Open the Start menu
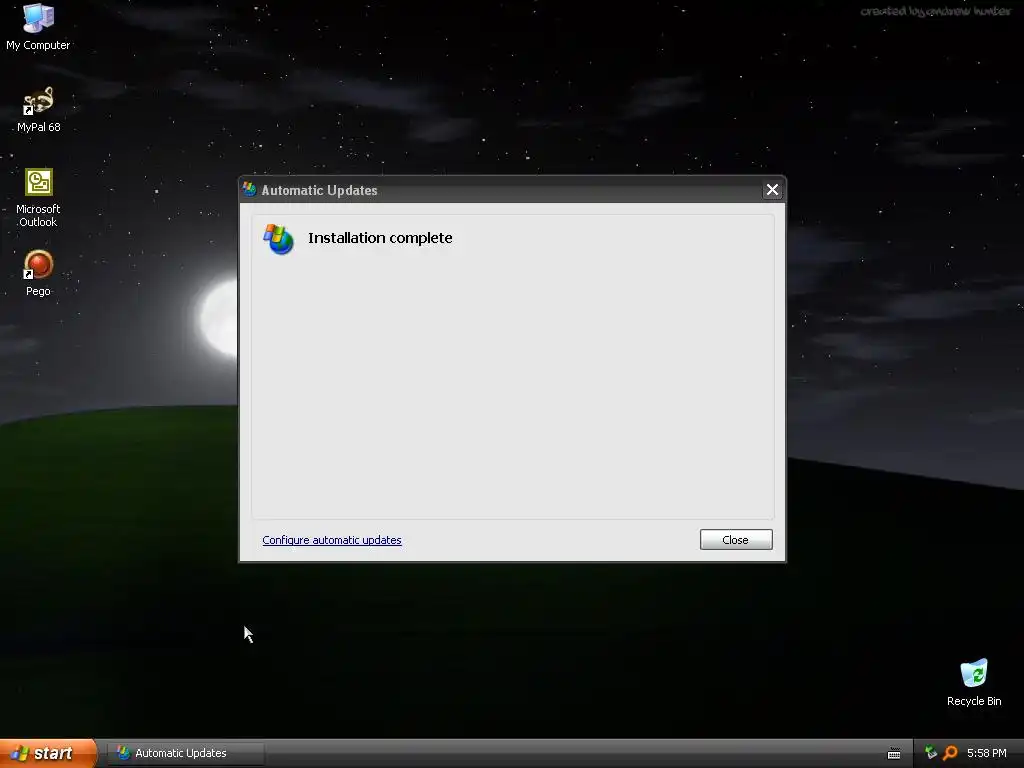The image size is (1024, 768). click(48, 753)
